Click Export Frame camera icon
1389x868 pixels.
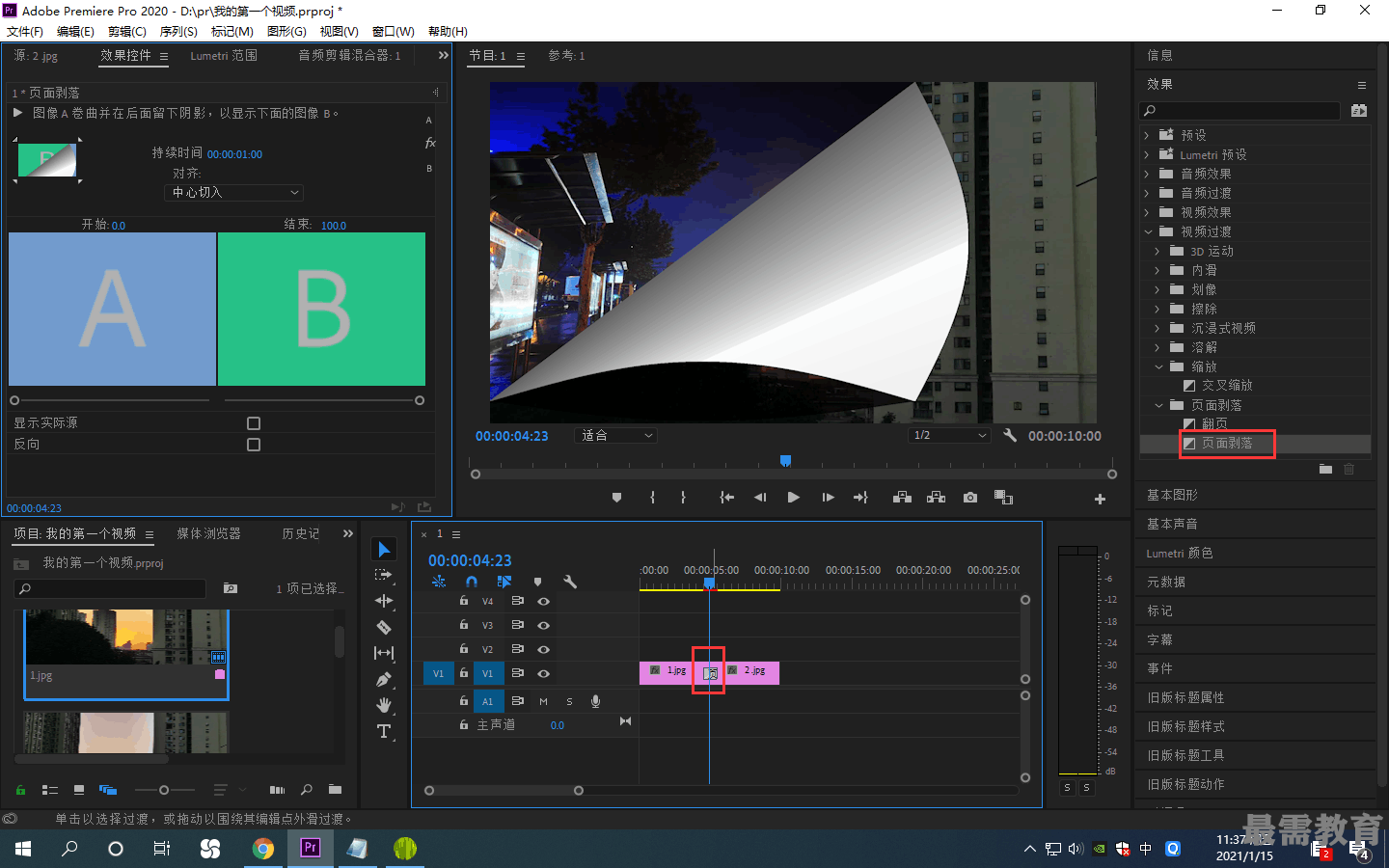970,498
